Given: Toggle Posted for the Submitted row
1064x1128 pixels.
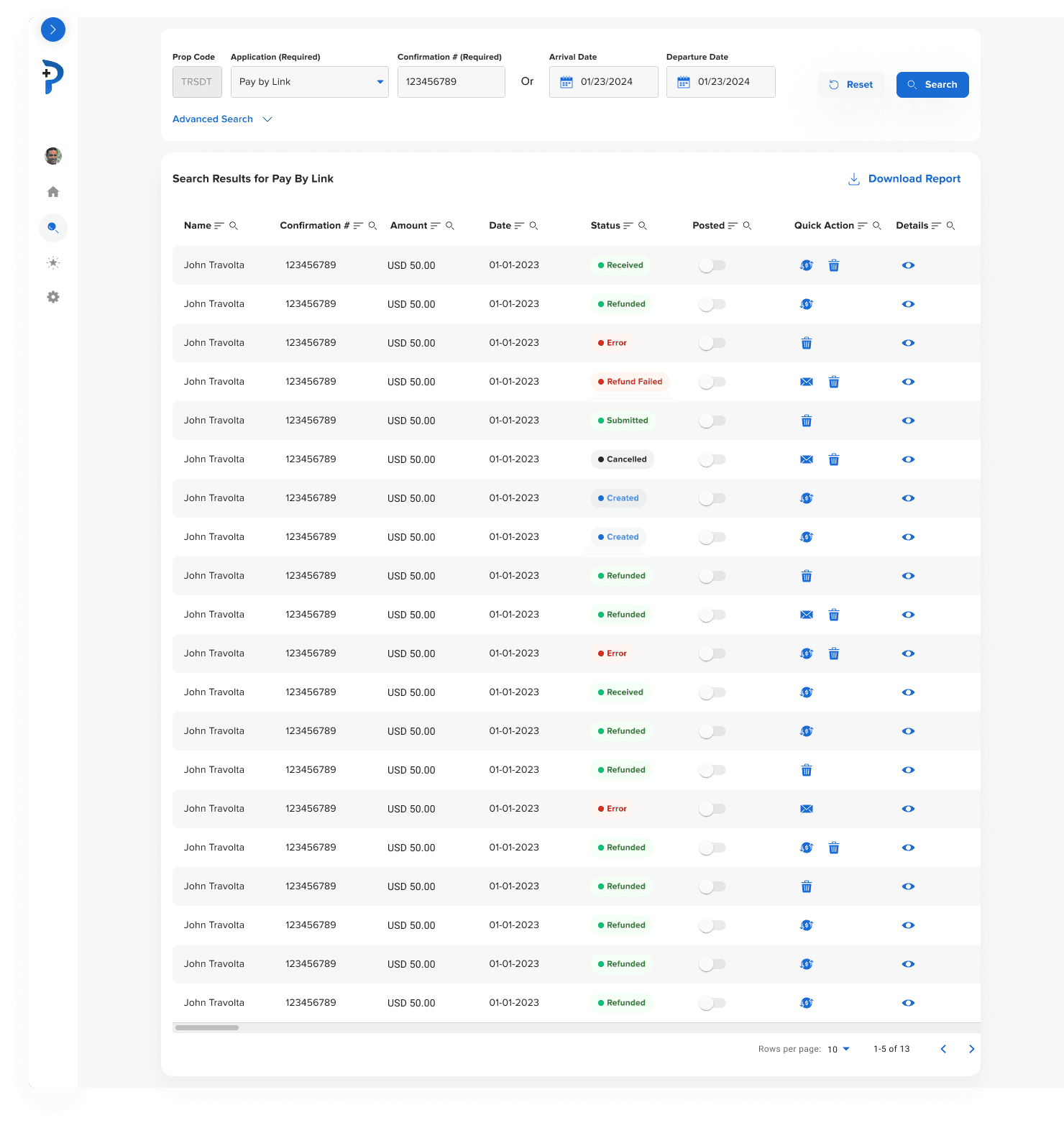Looking at the screenshot, I should pyautogui.click(x=712, y=421).
